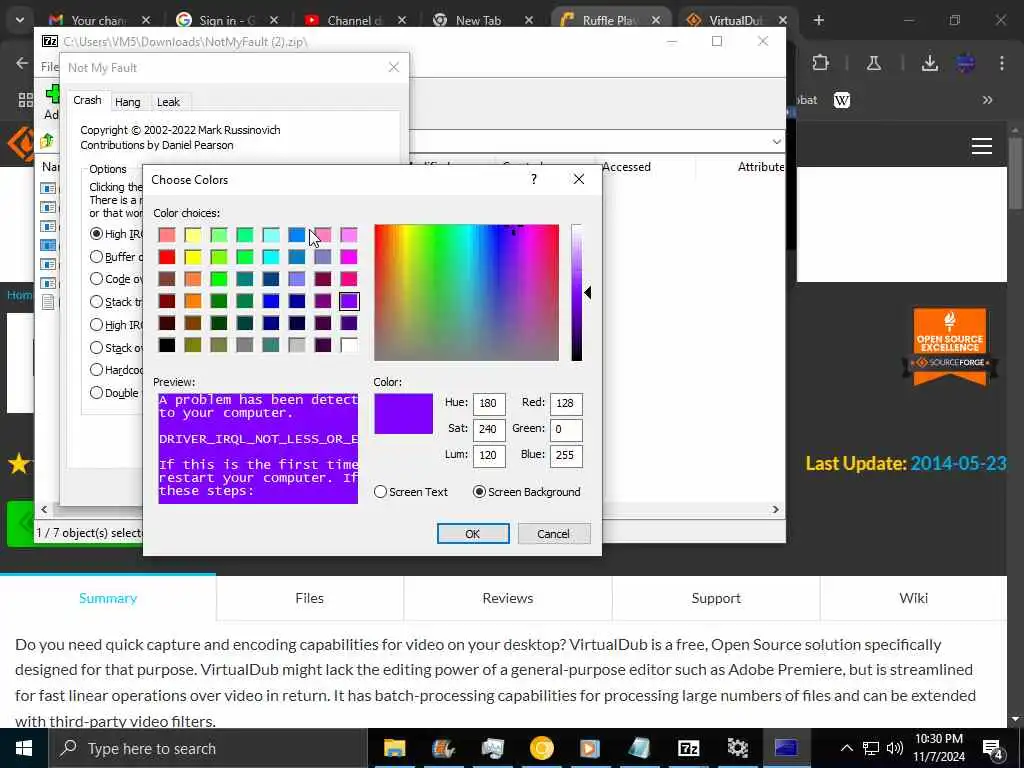This screenshot has width=1024, height=768.
Task: Click the Open Source Excellence badge
Action: [950, 347]
